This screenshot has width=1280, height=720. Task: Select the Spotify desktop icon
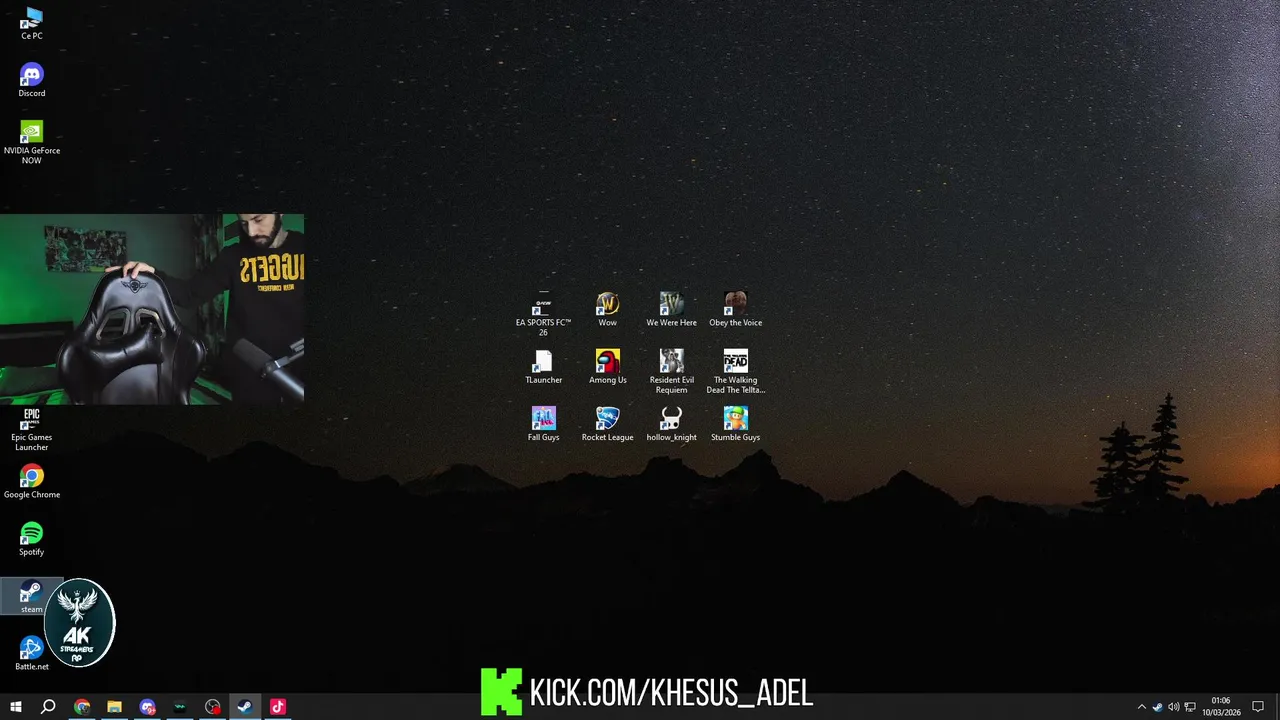coord(32,539)
